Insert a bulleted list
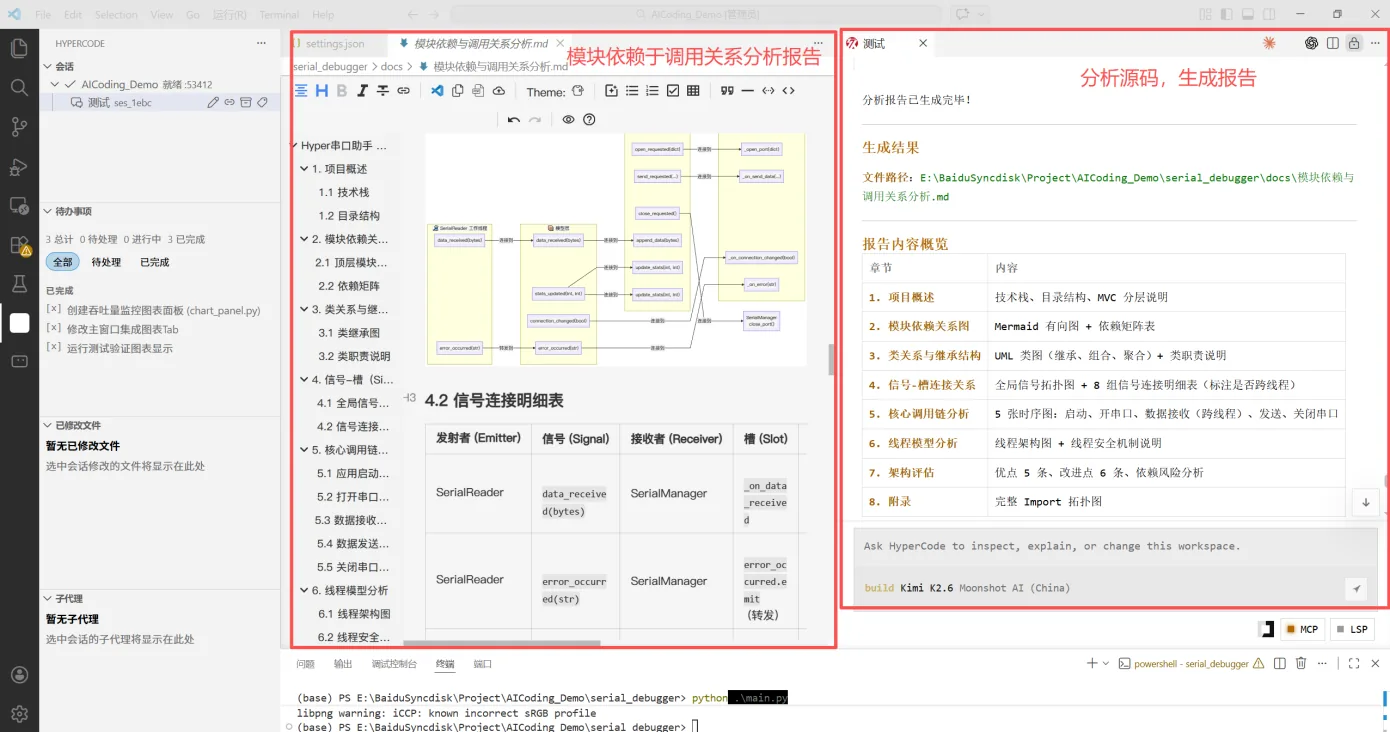 click(x=632, y=91)
